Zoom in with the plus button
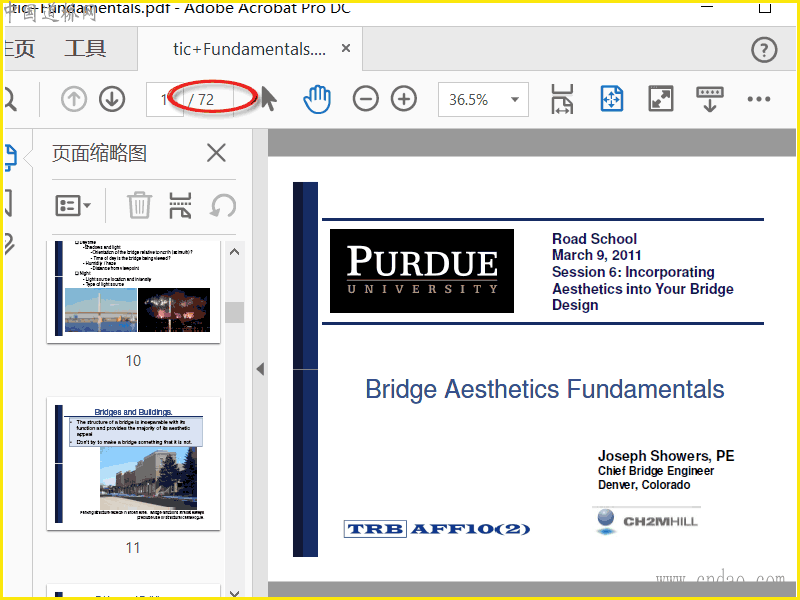 [x=404, y=99]
